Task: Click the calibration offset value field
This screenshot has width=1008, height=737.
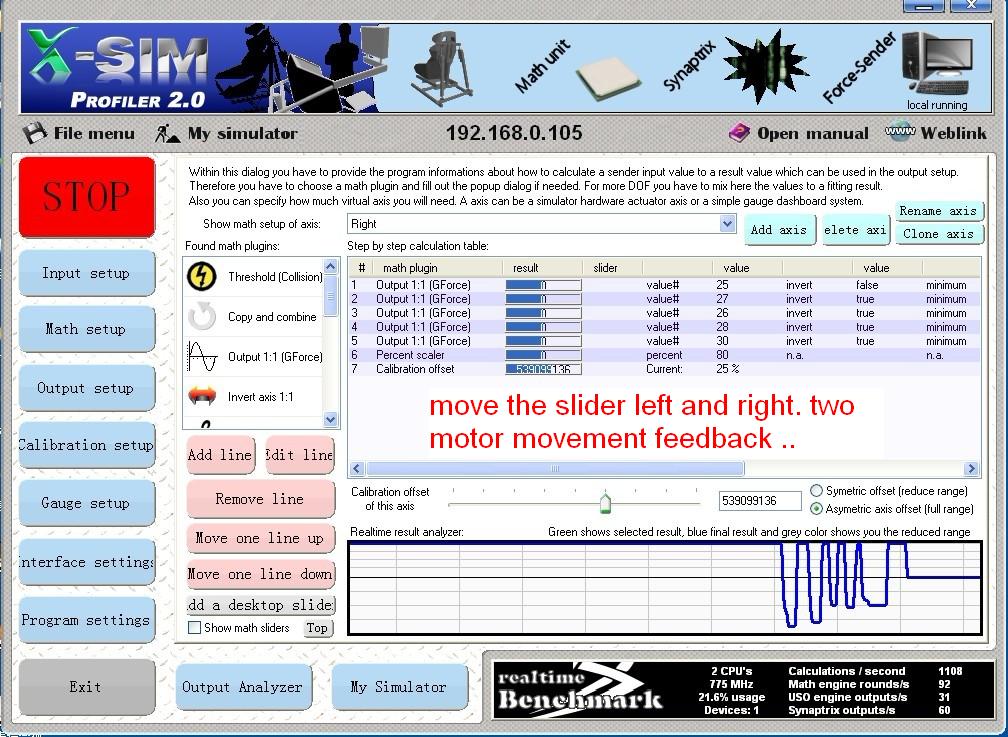Action: 760,500
